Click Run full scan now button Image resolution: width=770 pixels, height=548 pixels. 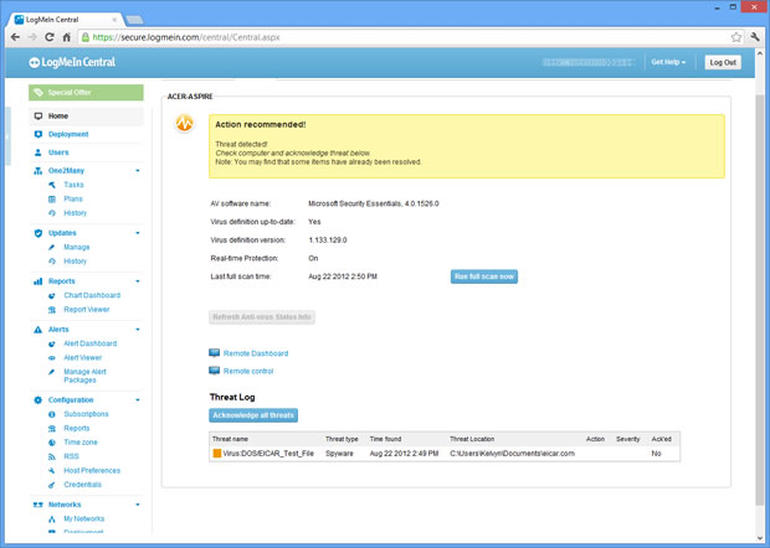(x=484, y=276)
